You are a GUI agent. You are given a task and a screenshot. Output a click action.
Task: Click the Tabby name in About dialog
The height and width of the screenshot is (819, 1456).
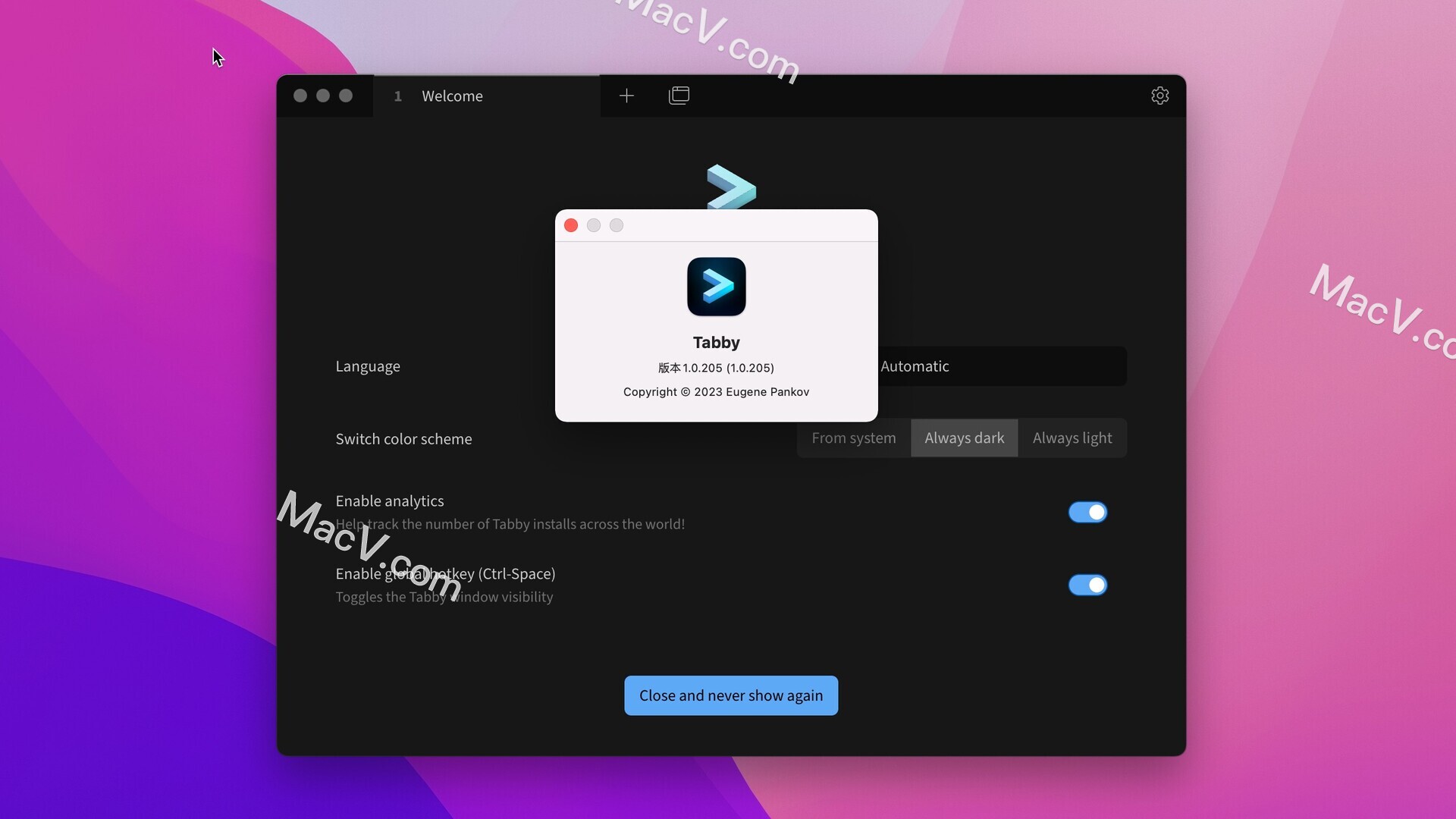click(716, 343)
